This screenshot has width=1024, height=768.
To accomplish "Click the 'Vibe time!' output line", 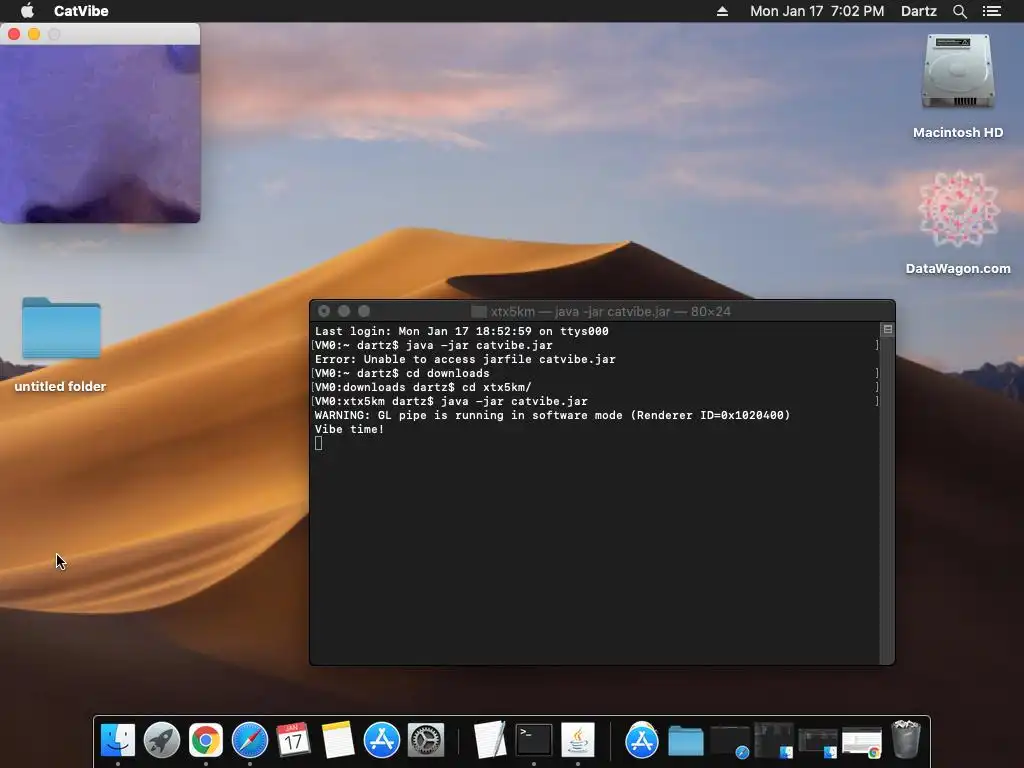I will pyautogui.click(x=349, y=429).
